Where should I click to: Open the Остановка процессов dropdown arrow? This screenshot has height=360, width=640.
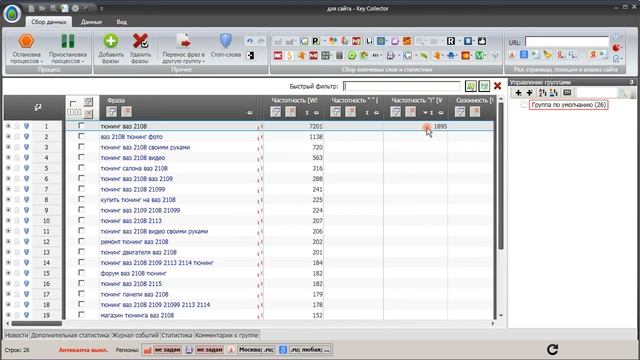[x=42, y=62]
